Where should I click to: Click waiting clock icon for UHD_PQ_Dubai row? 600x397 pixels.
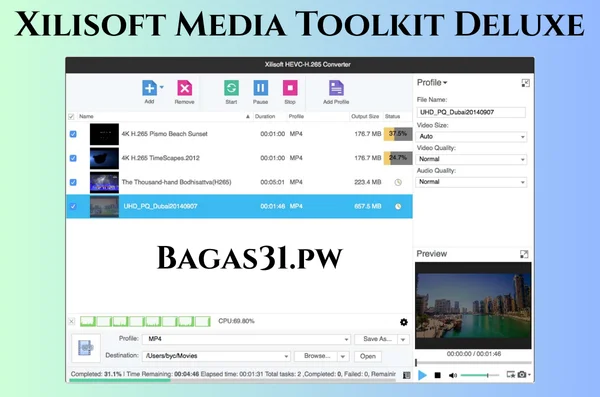click(x=398, y=206)
